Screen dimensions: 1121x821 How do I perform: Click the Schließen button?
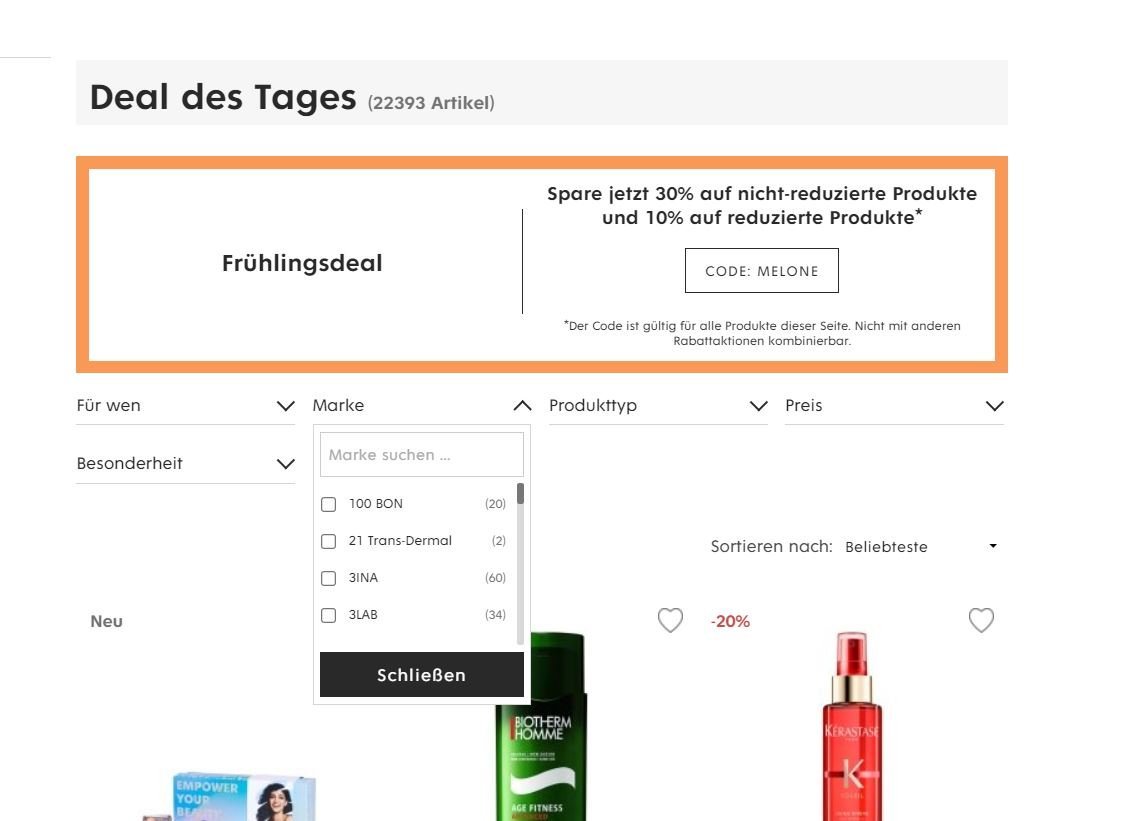(422, 674)
